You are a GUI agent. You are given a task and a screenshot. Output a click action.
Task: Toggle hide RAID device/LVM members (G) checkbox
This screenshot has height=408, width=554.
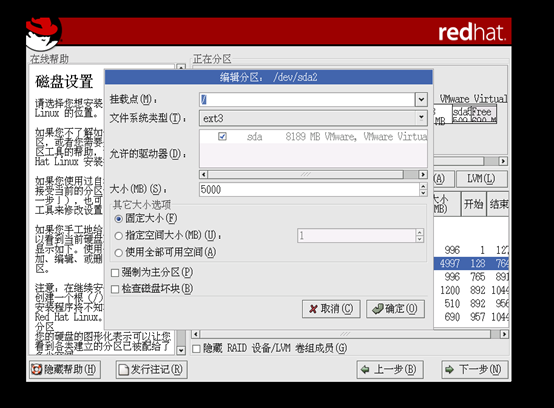pos(196,349)
